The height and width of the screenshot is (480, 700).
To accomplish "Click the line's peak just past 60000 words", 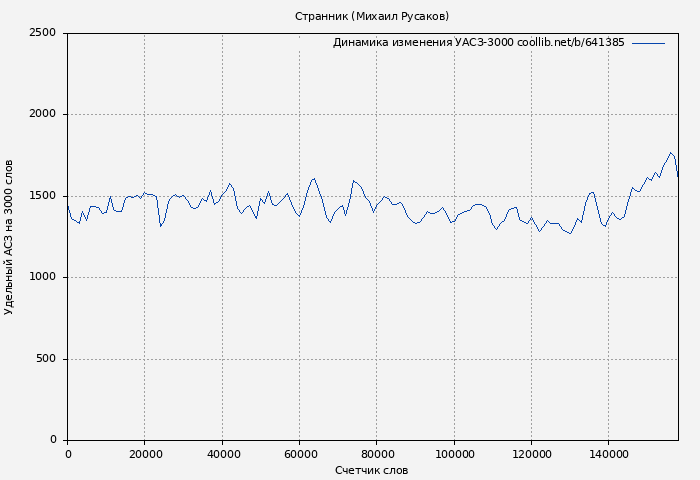I will point(314,179).
